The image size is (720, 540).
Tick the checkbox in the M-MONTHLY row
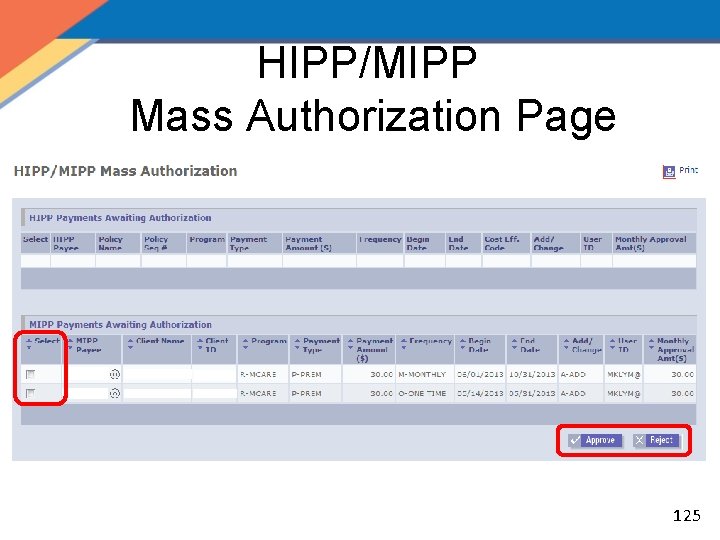point(30,374)
